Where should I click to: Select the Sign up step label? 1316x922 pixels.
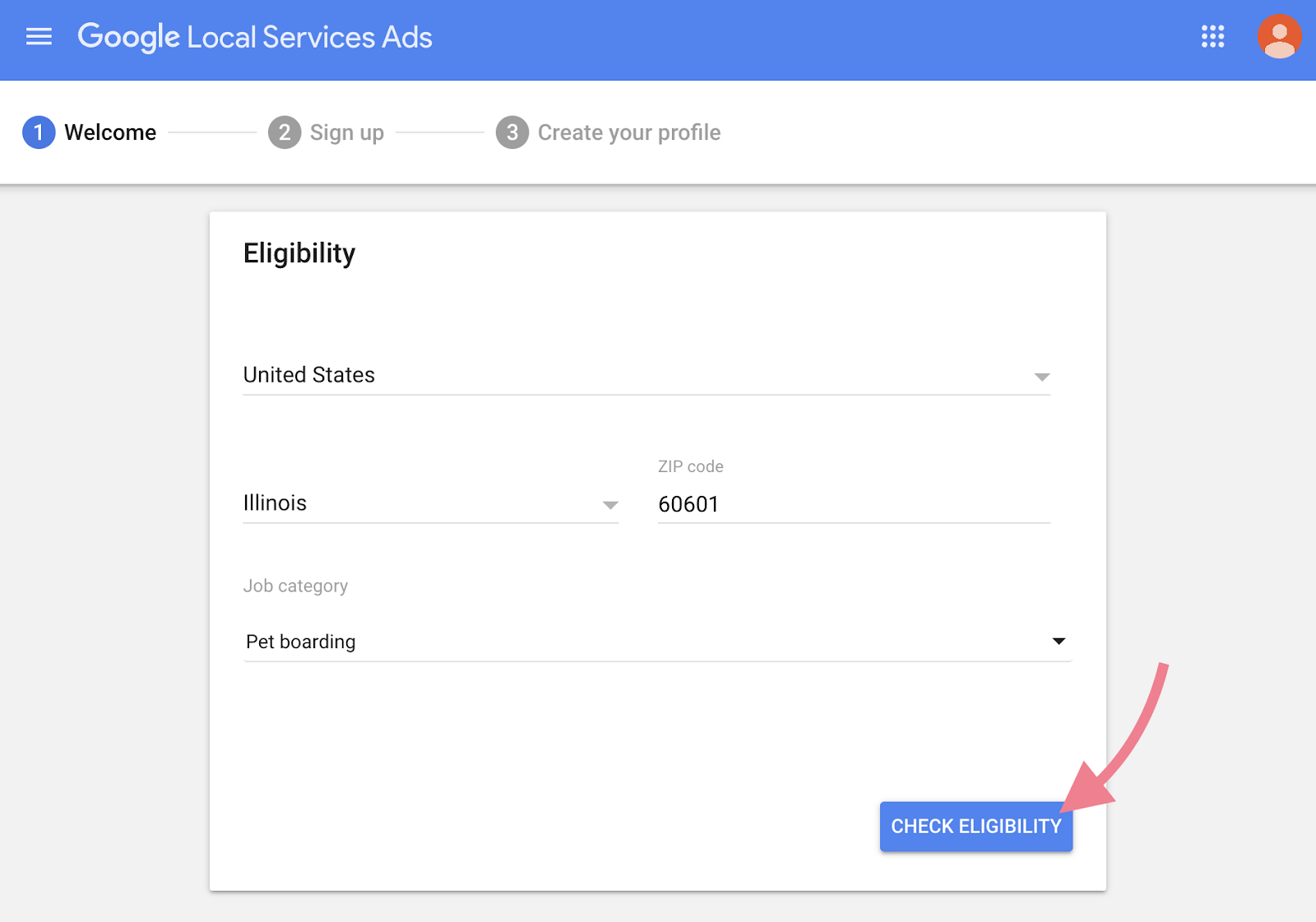347,132
